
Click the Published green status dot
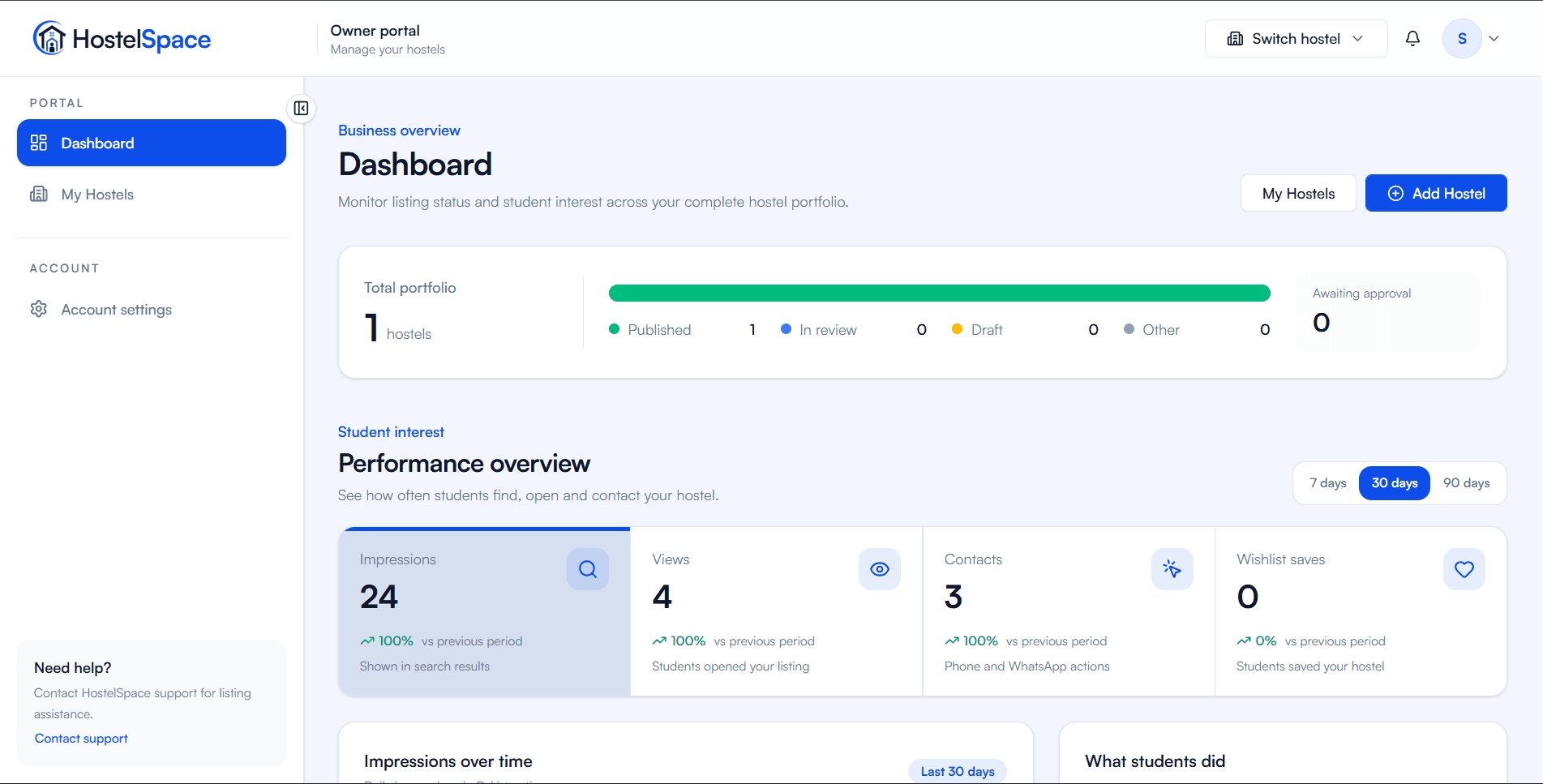[614, 328]
